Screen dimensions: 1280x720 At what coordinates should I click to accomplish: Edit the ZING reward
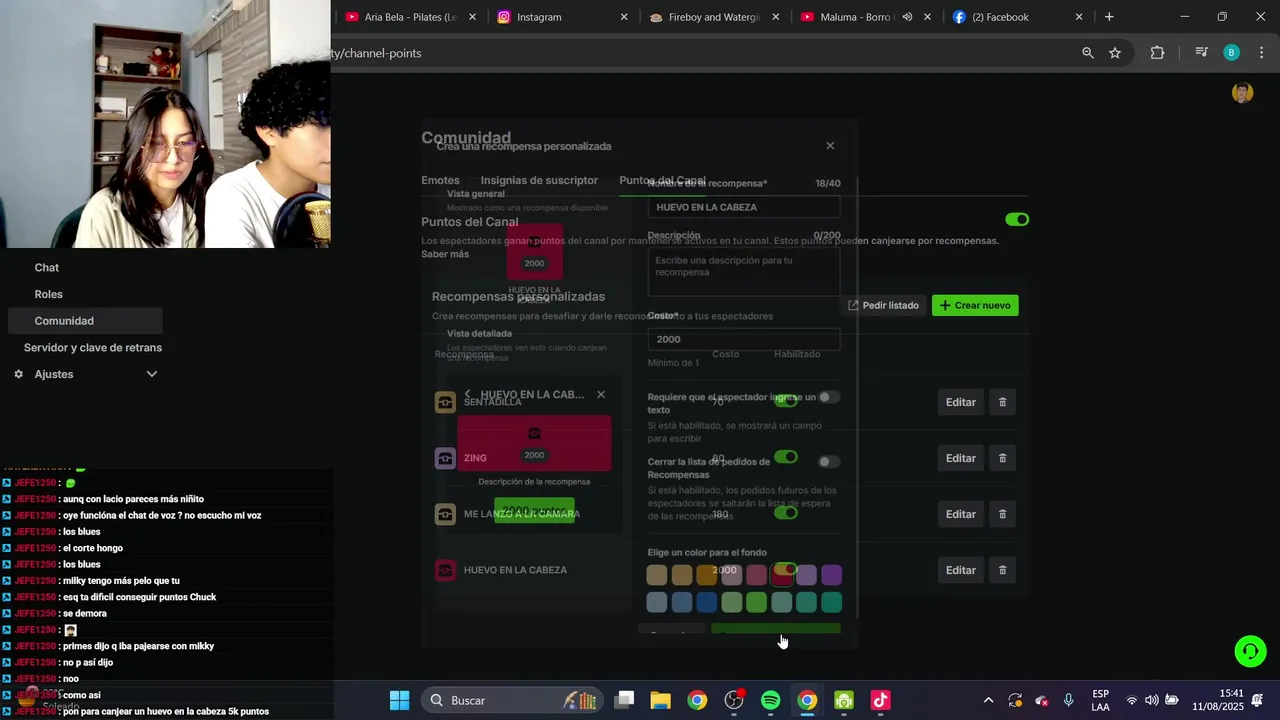(961, 458)
